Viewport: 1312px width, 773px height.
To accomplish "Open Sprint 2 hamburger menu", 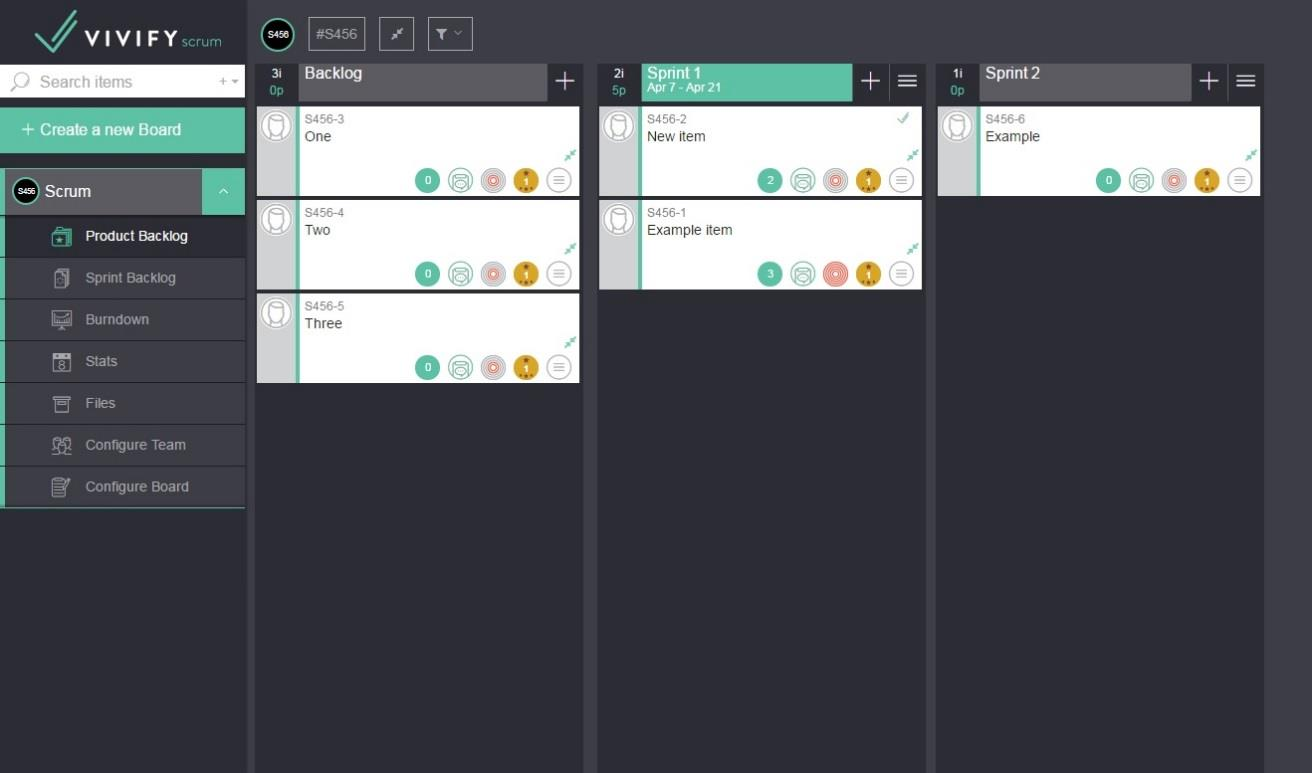I will (1246, 82).
